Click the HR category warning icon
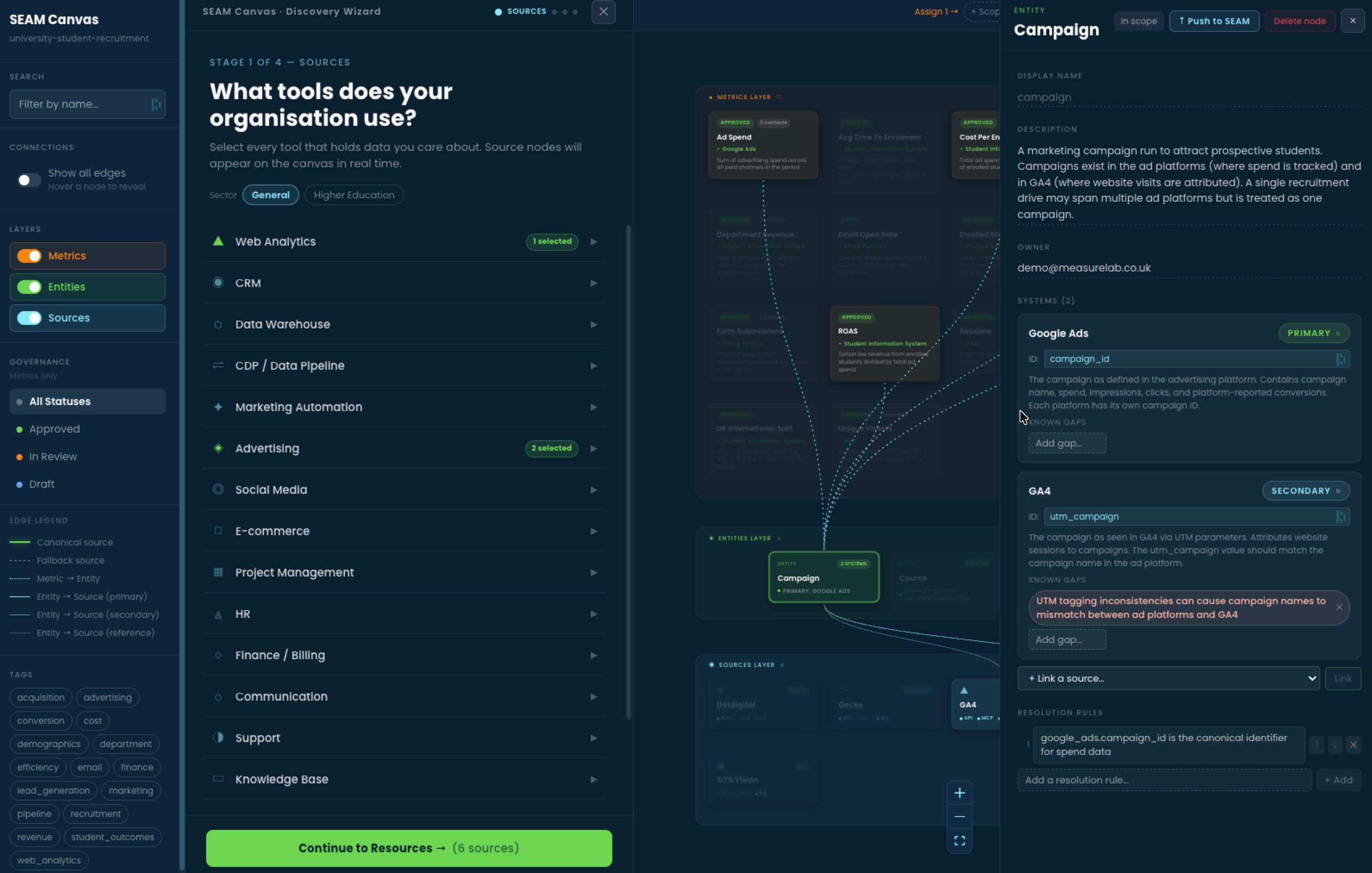This screenshot has height=873, width=1372. click(218, 614)
